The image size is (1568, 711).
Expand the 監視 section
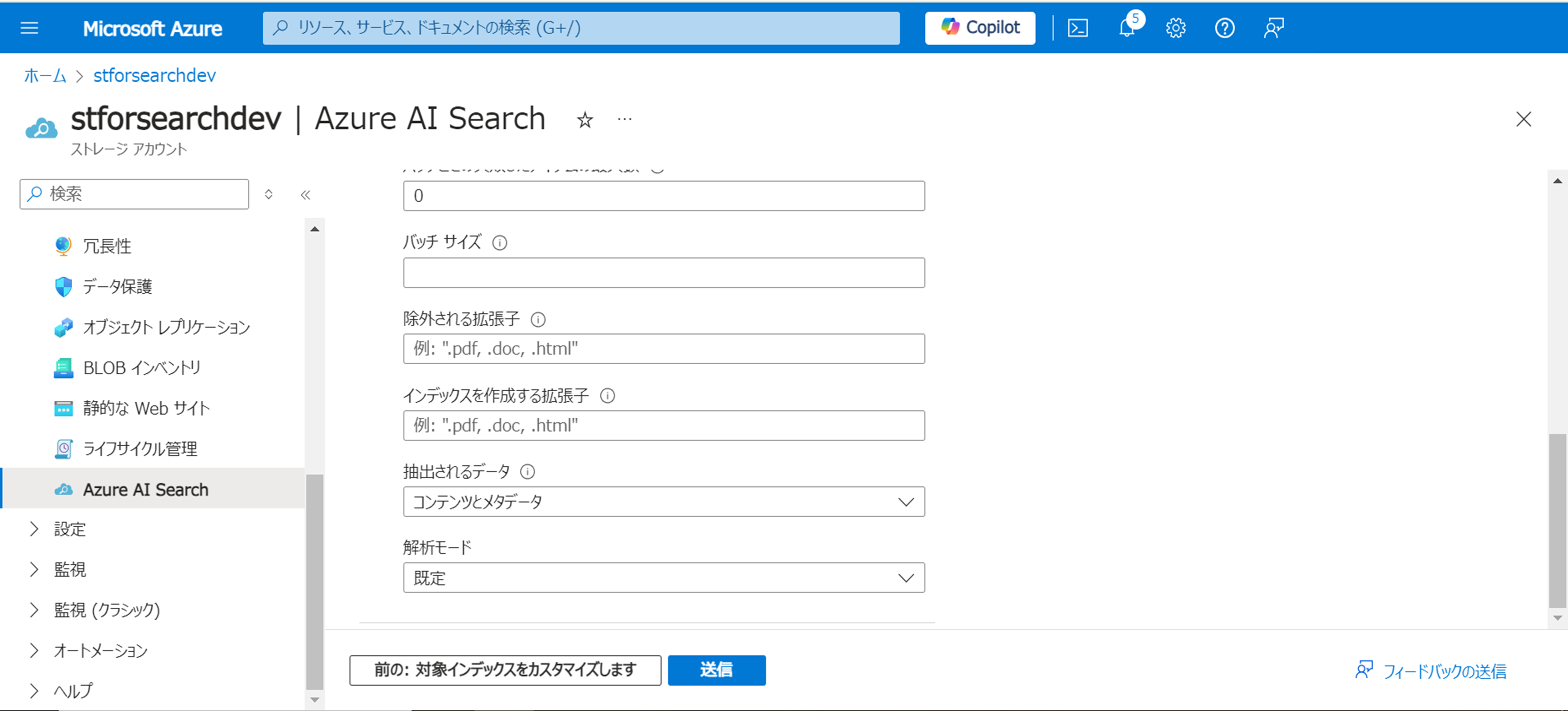34,569
